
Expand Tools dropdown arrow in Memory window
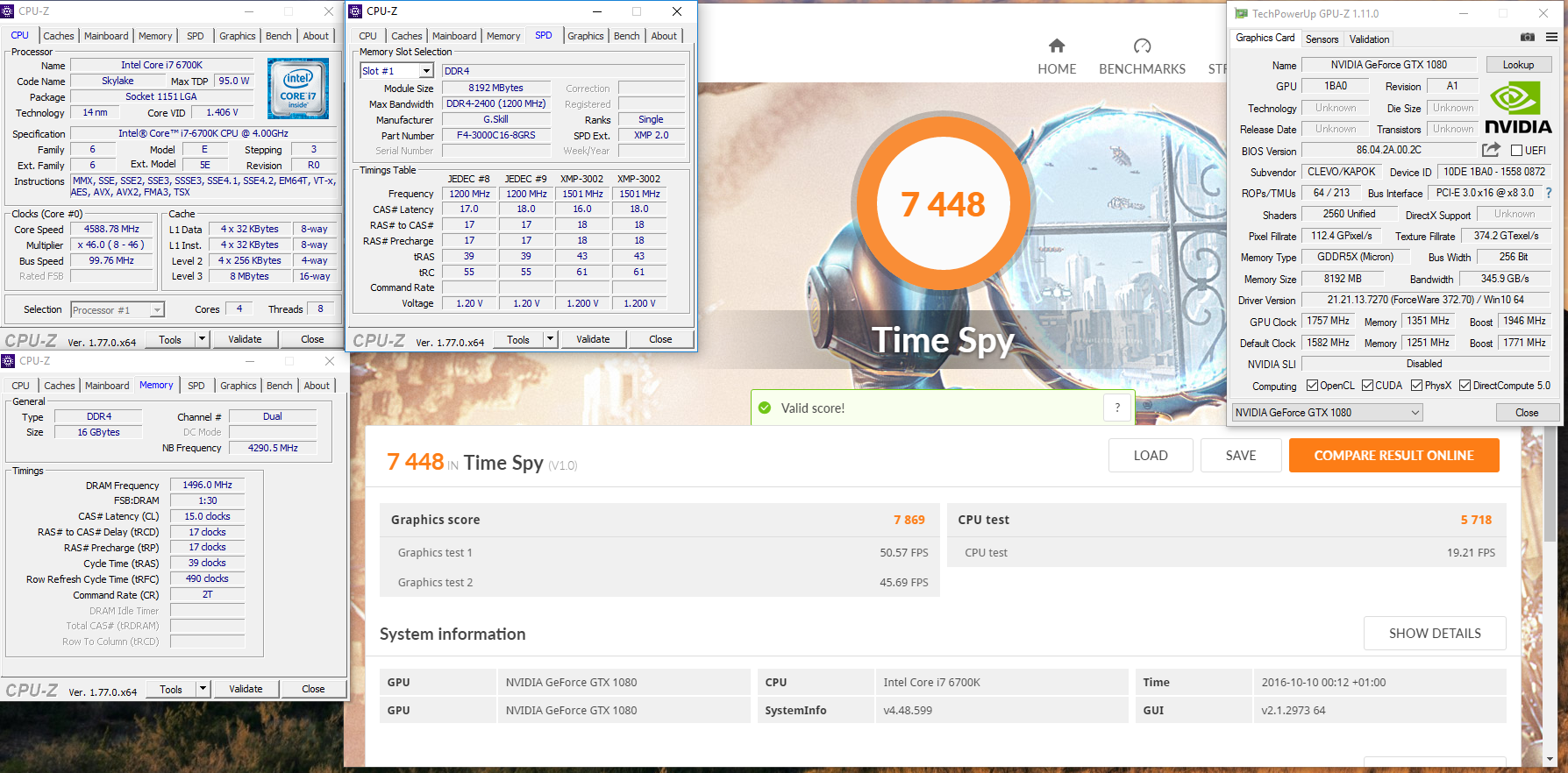coord(203,689)
